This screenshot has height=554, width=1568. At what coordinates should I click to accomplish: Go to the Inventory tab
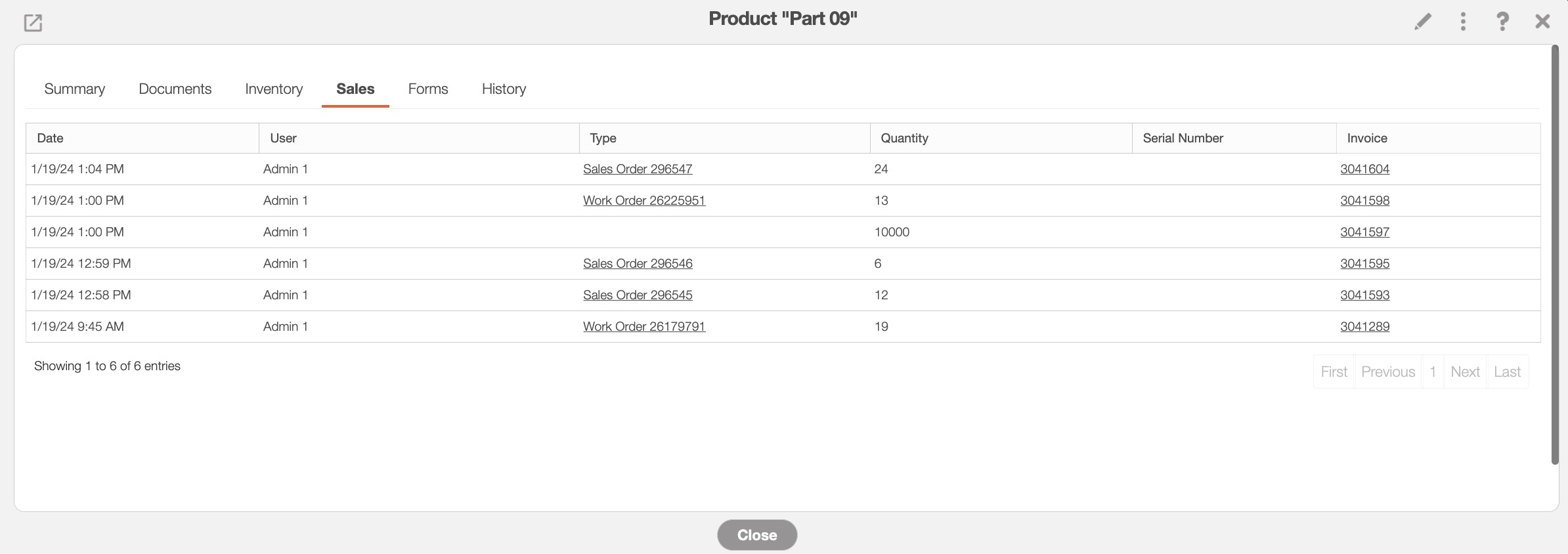coord(274,89)
